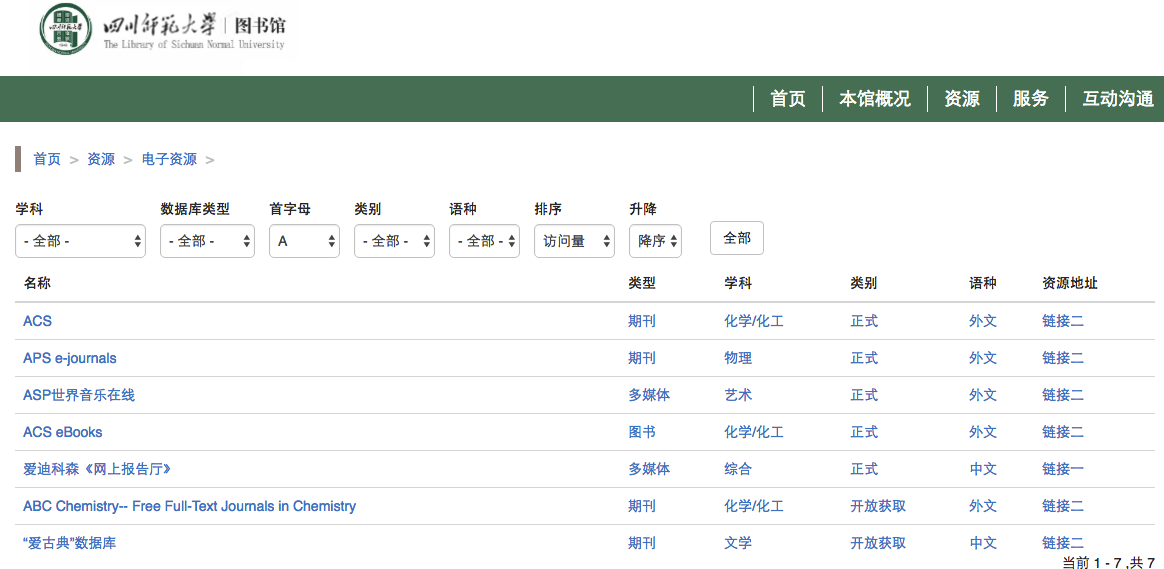Click 物理 subject in the APS e-journals row

(738, 358)
